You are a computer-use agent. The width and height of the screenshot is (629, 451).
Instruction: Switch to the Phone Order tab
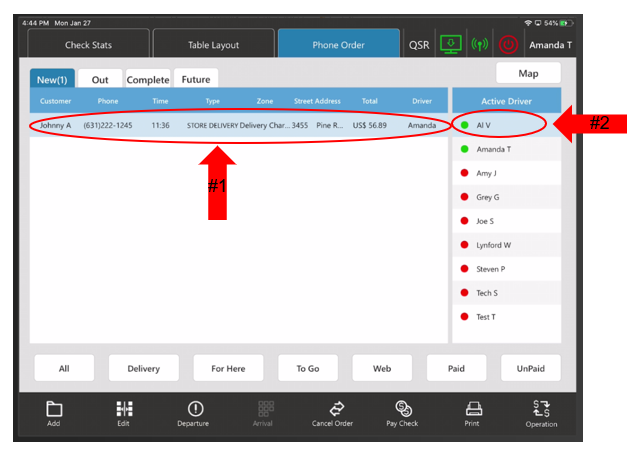tap(339, 43)
